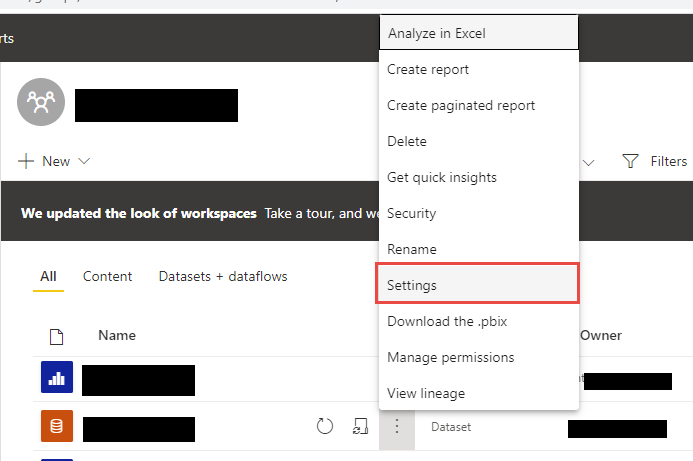Image resolution: width=693 pixels, height=461 pixels.
Task: Click the file type column header icon
Action: [x=57, y=336]
